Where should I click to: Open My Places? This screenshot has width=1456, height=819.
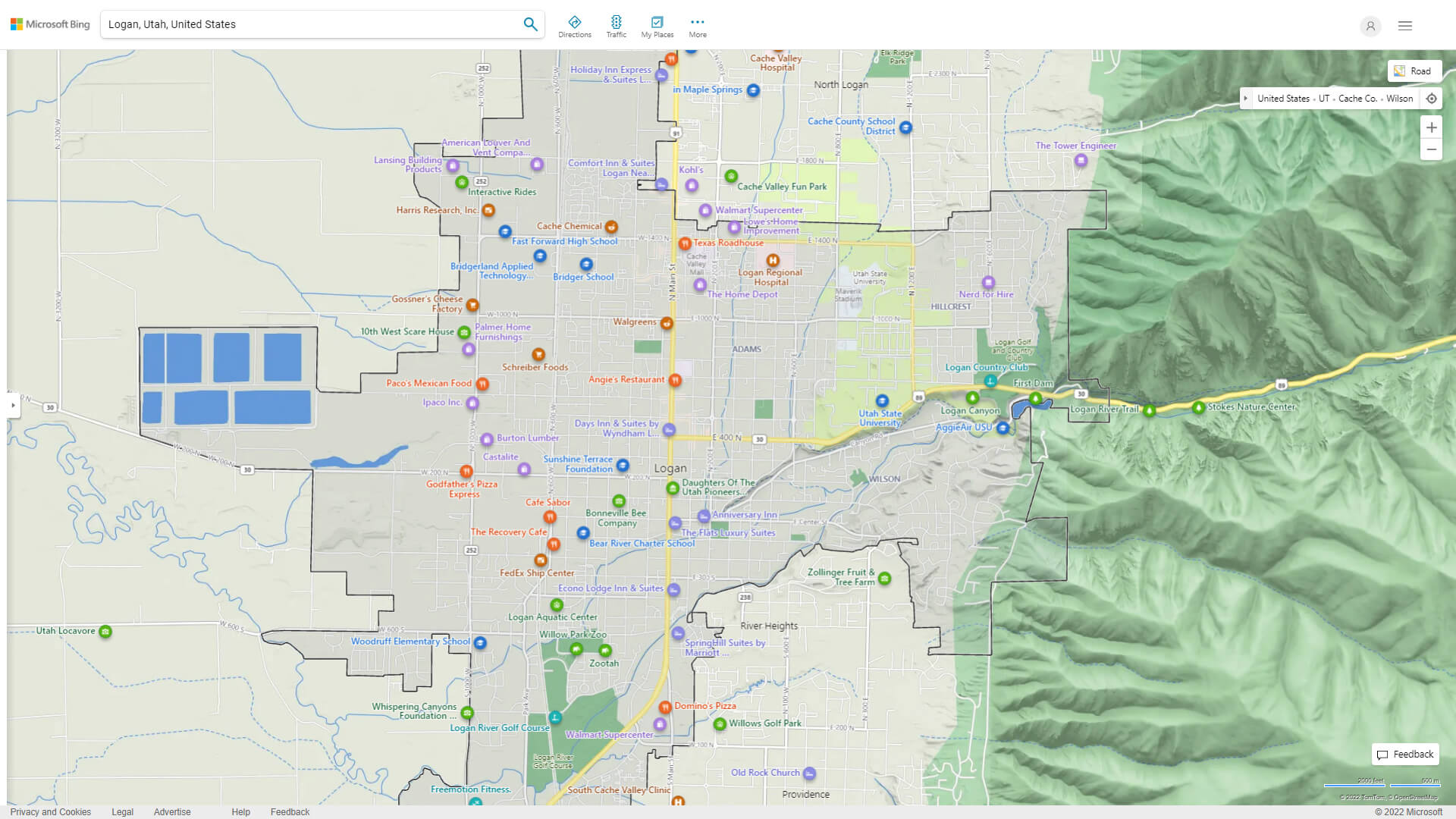[x=657, y=24]
